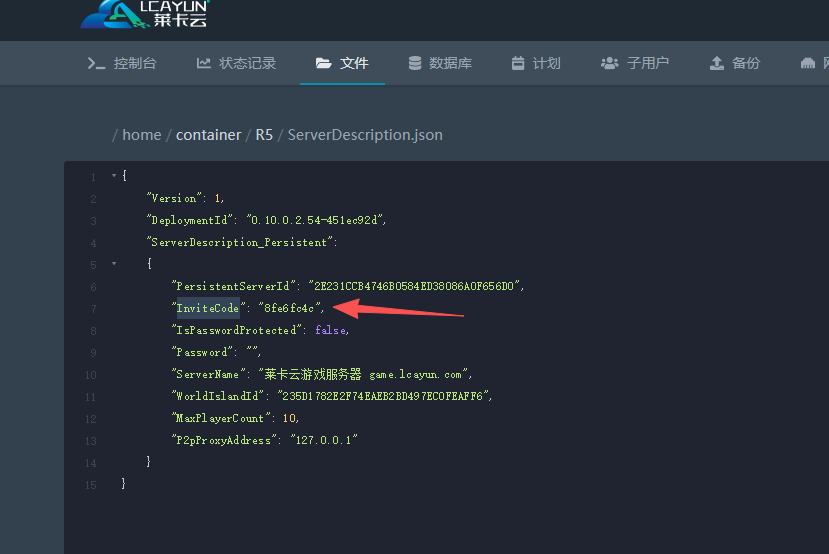Viewport: 829px width, 554px height.
Task: Navigate to the R5 breadcrumb folder
Action: [x=264, y=135]
